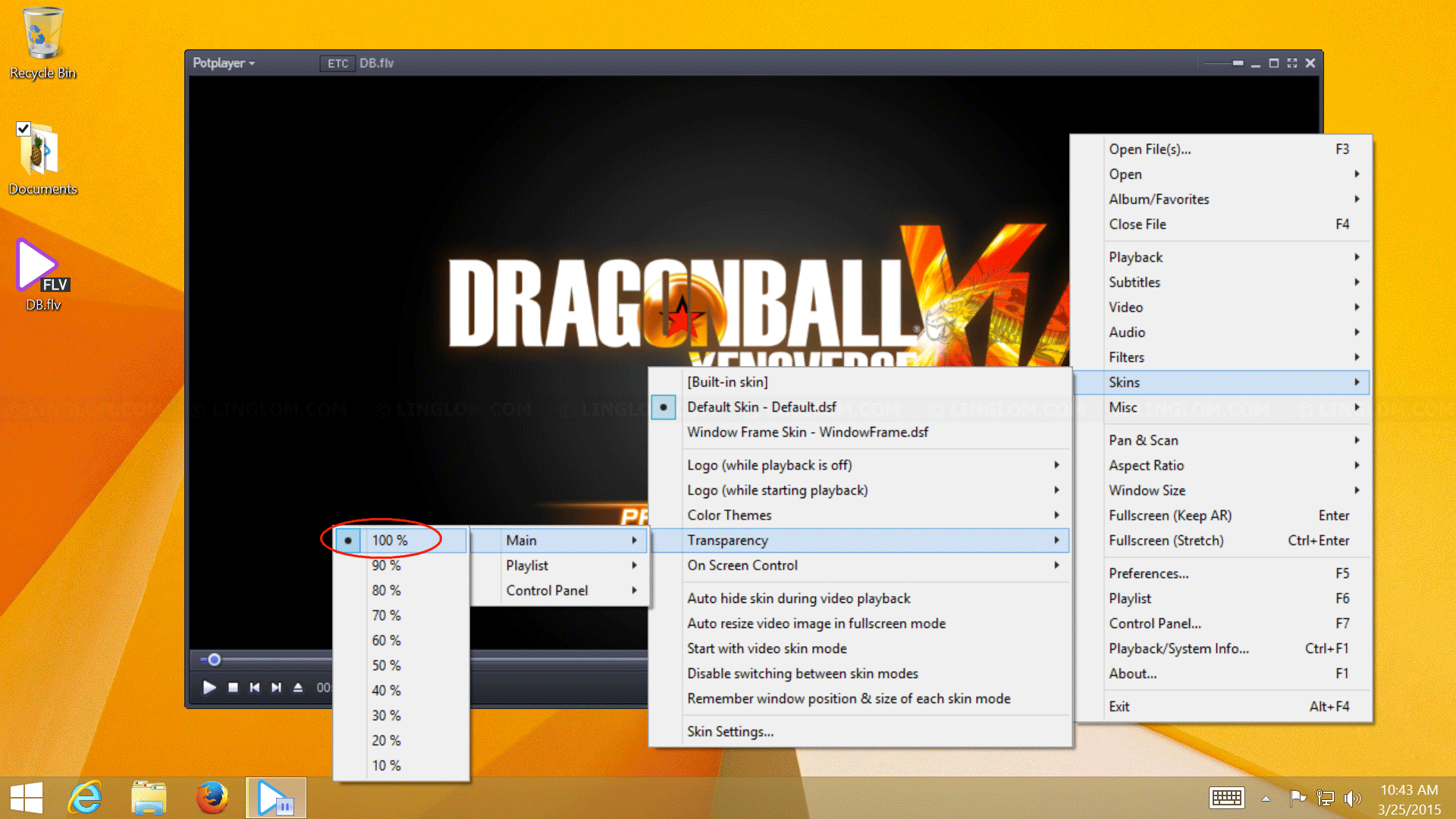Toggle Remember window position & size option
Screen dimensions: 1456x819
[860, 698]
